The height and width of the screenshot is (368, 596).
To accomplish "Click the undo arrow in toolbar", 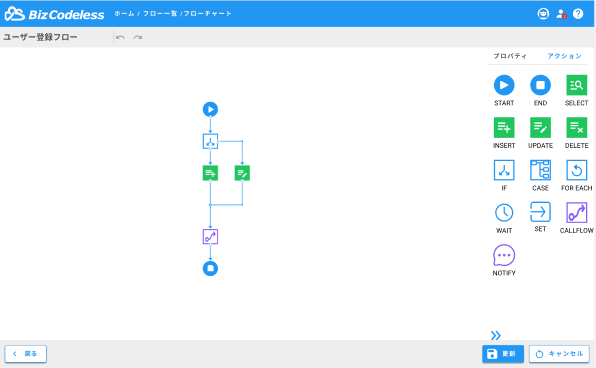I will (x=120, y=37).
